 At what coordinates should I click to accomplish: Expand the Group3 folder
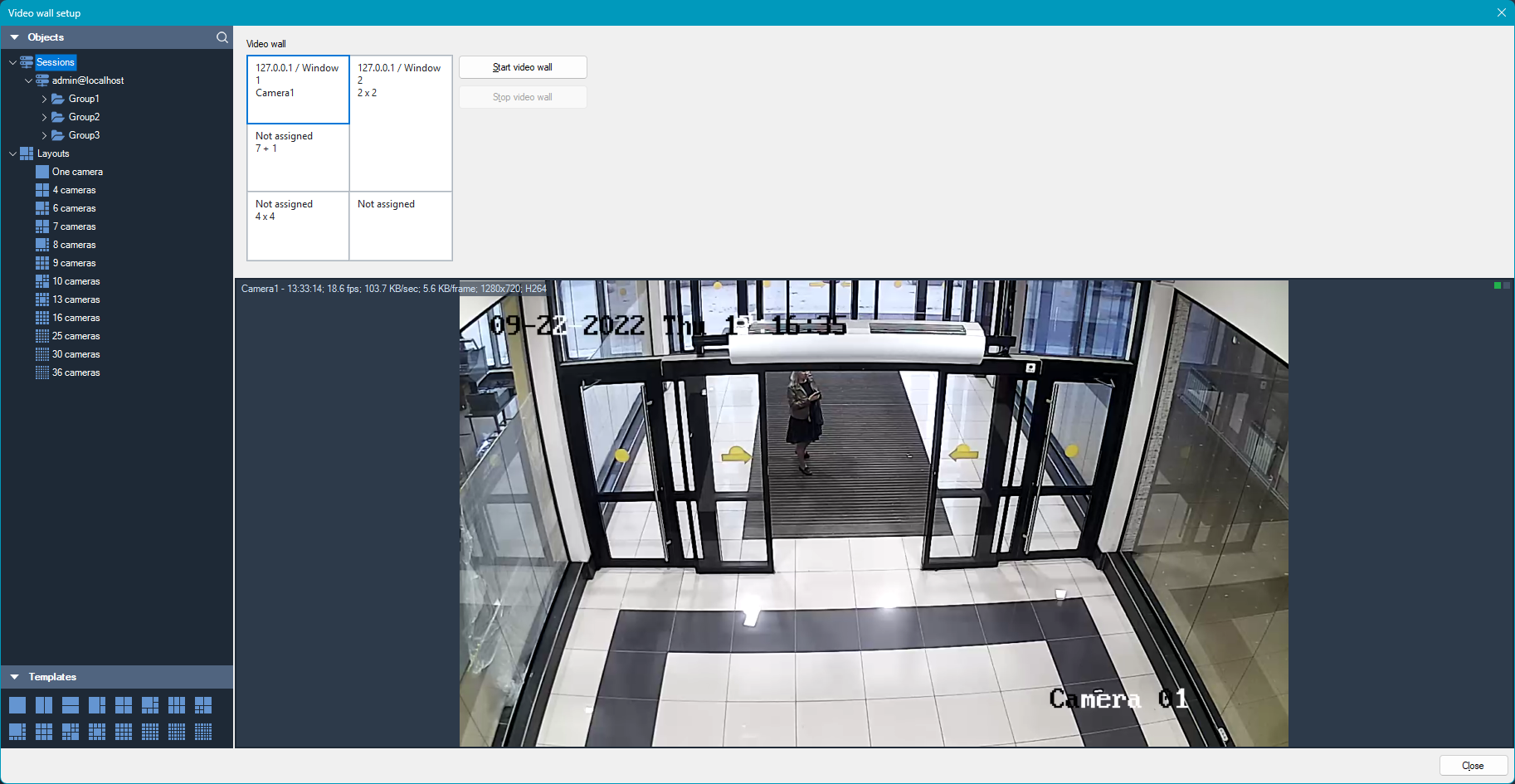pyautogui.click(x=44, y=135)
